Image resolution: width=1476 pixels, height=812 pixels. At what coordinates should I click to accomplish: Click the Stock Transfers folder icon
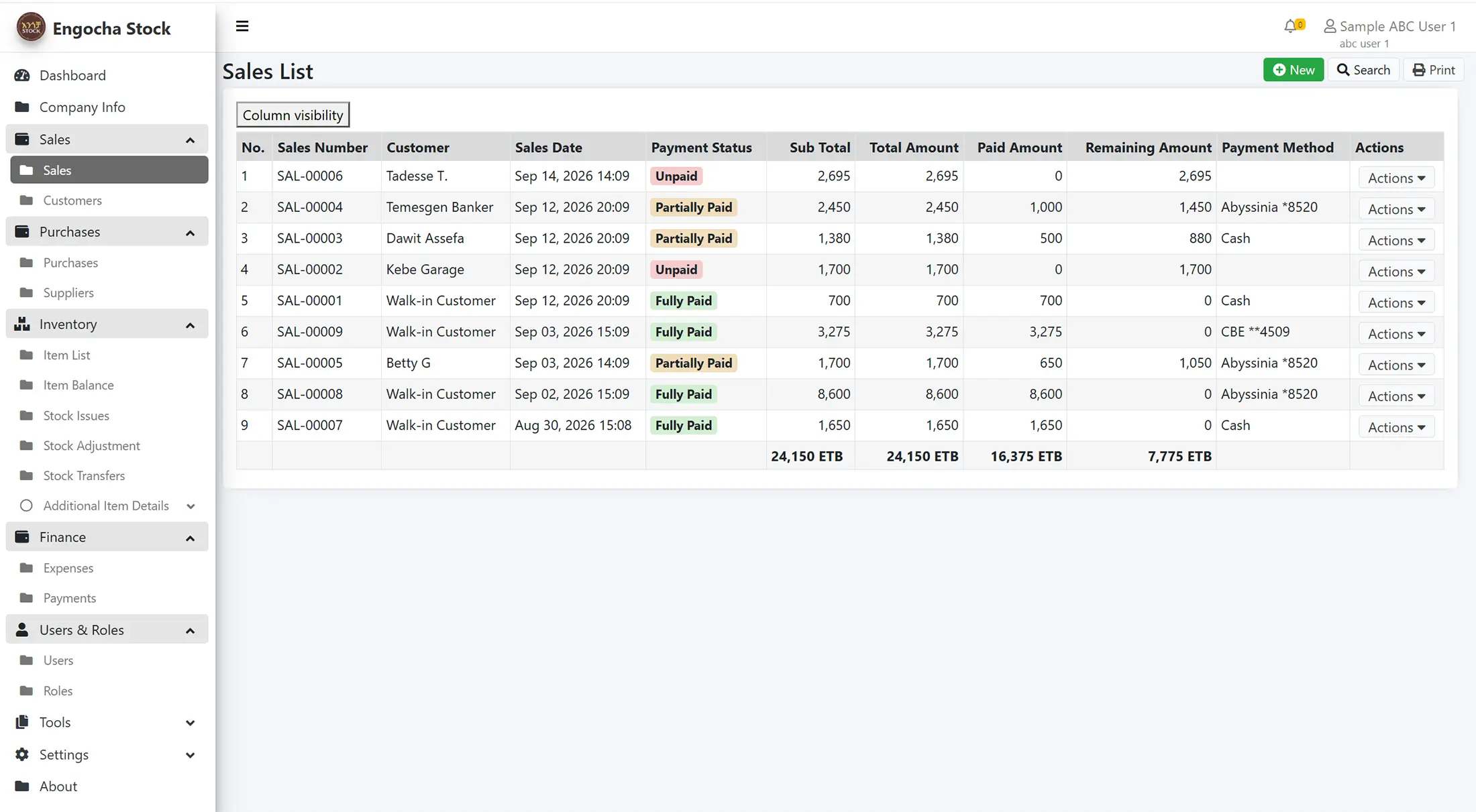pyautogui.click(x=27, y=475)
